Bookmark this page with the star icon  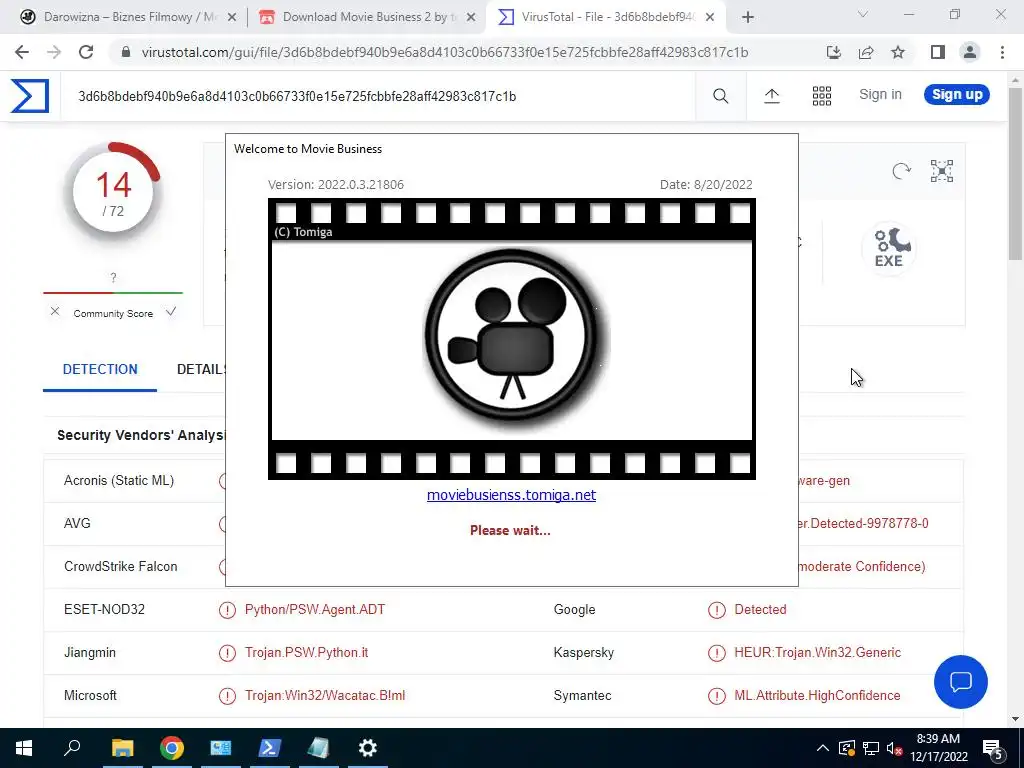[x=898, y=52]
